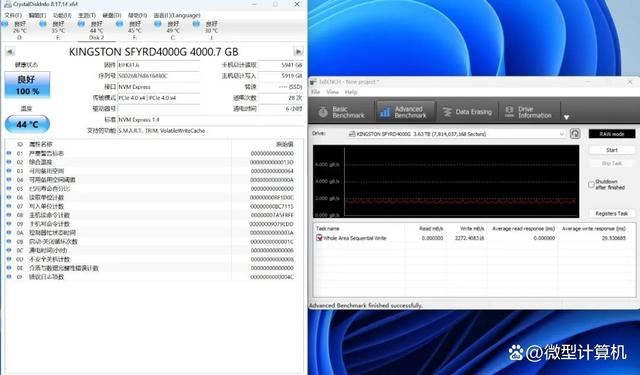640x375 pixels.
Task: Switch to the 45 °C drive tab
Action: click(135, 31)
